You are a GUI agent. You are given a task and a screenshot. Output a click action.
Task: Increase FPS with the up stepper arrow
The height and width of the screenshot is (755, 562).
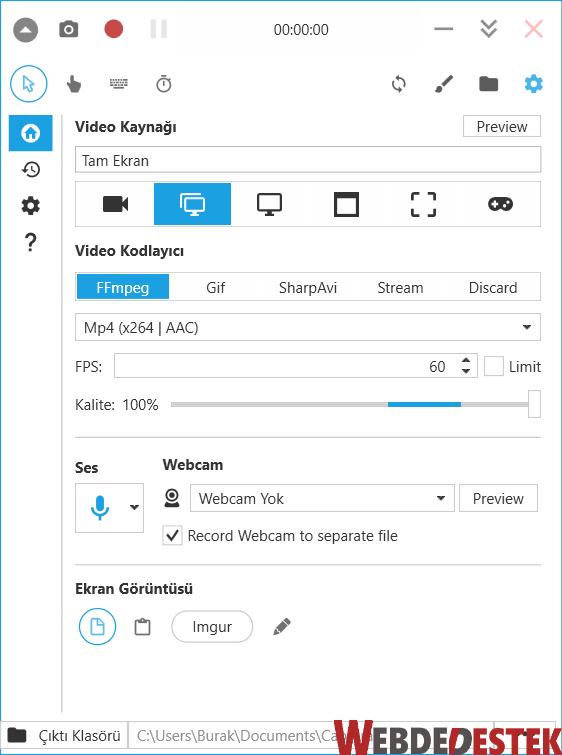coord(466,361)
